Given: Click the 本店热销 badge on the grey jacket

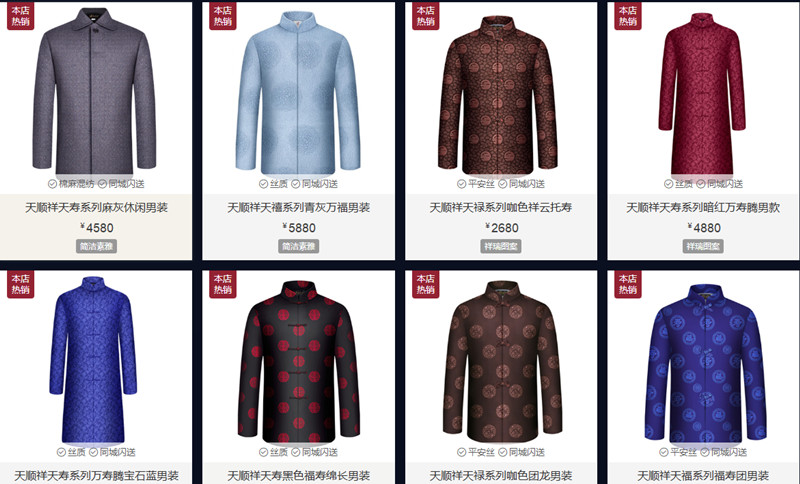Looking at the screenshot, I should click(20, 16).
